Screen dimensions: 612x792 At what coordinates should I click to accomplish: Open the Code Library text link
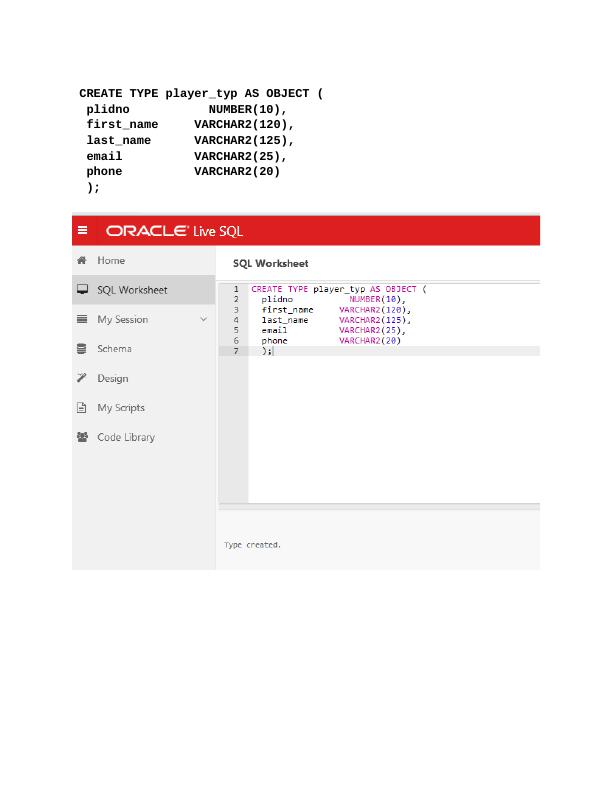click(125, 437)
